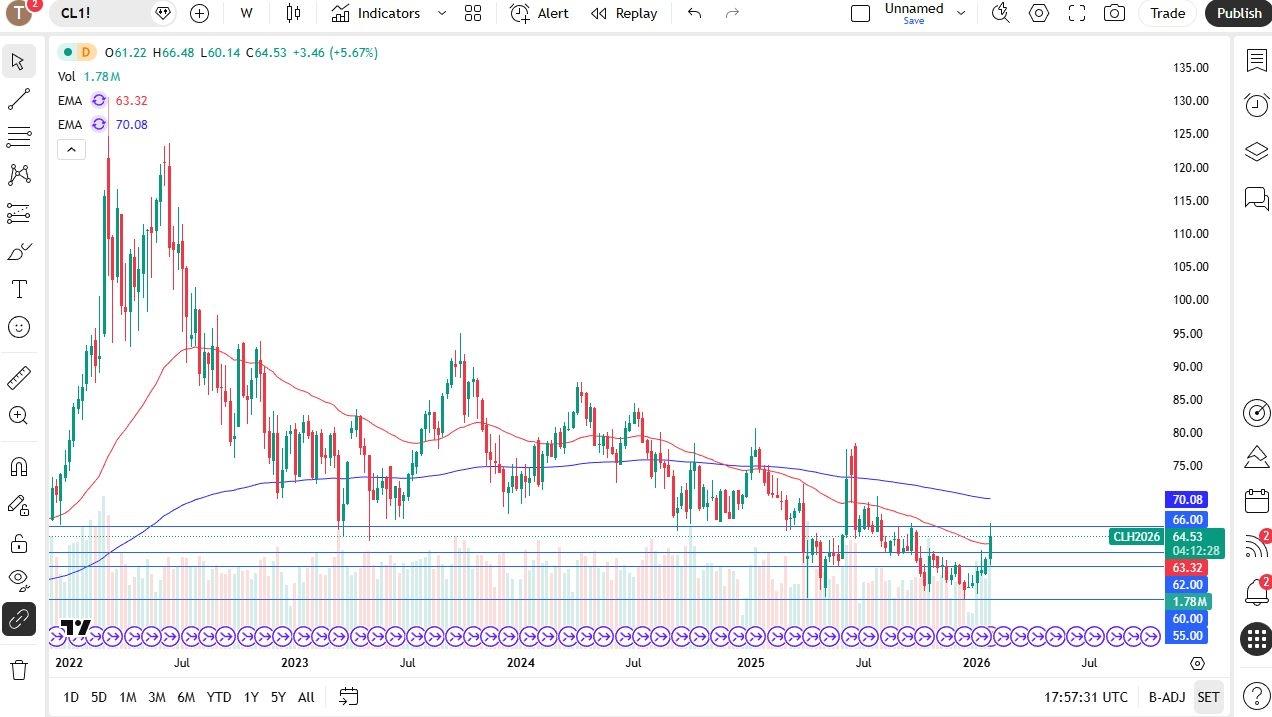Toggle Magnet mode in the drawing toolbar
The image size is (1272, 717).
tap(18, 466)
